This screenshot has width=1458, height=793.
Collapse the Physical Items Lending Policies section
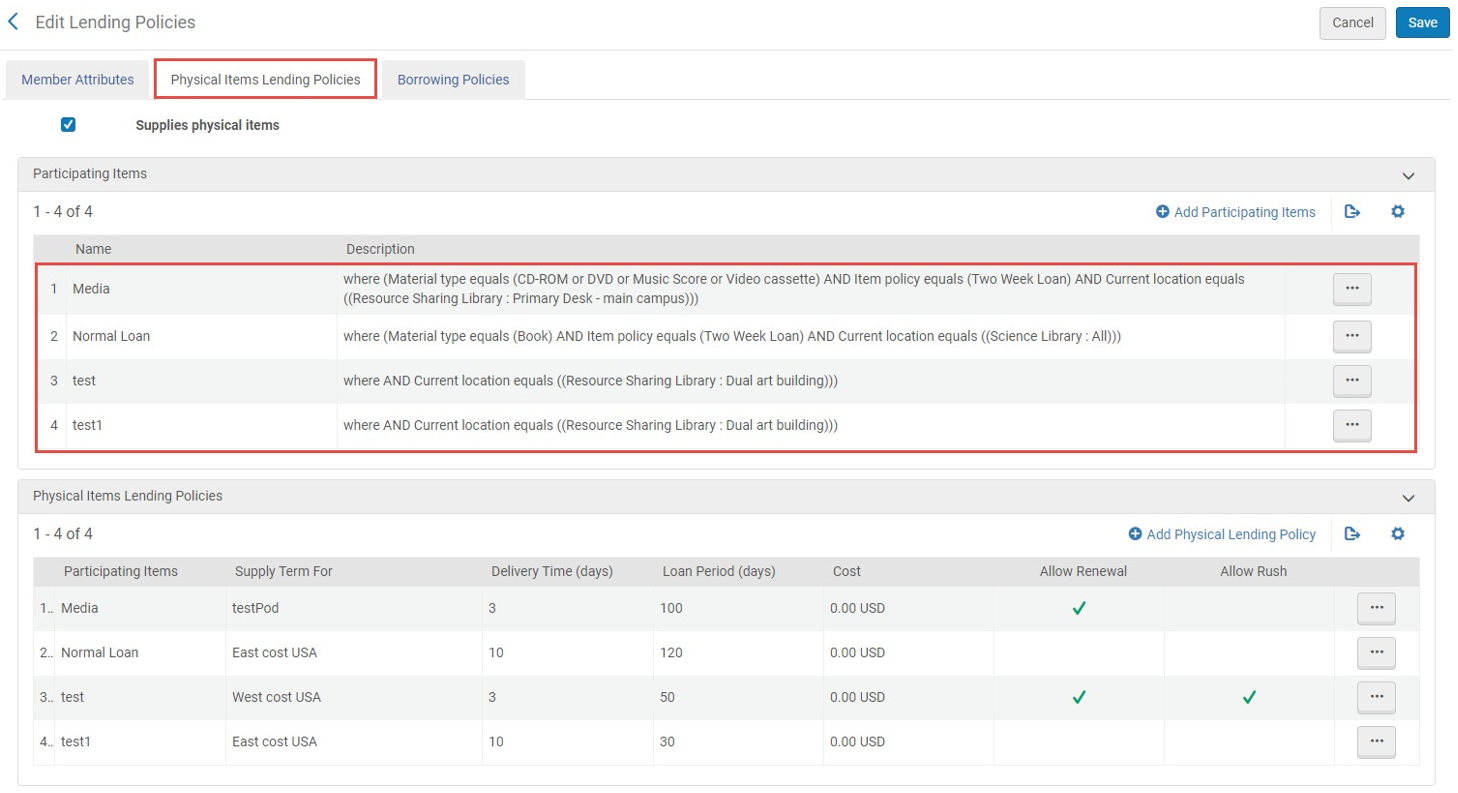[1408, 497]
